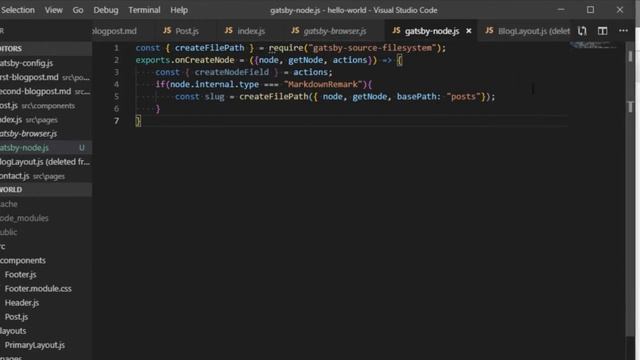Select gatsby-node.js in open editors list
This screenshot has width=640, height=360.
pyautogui.click(x=46, y=148)
